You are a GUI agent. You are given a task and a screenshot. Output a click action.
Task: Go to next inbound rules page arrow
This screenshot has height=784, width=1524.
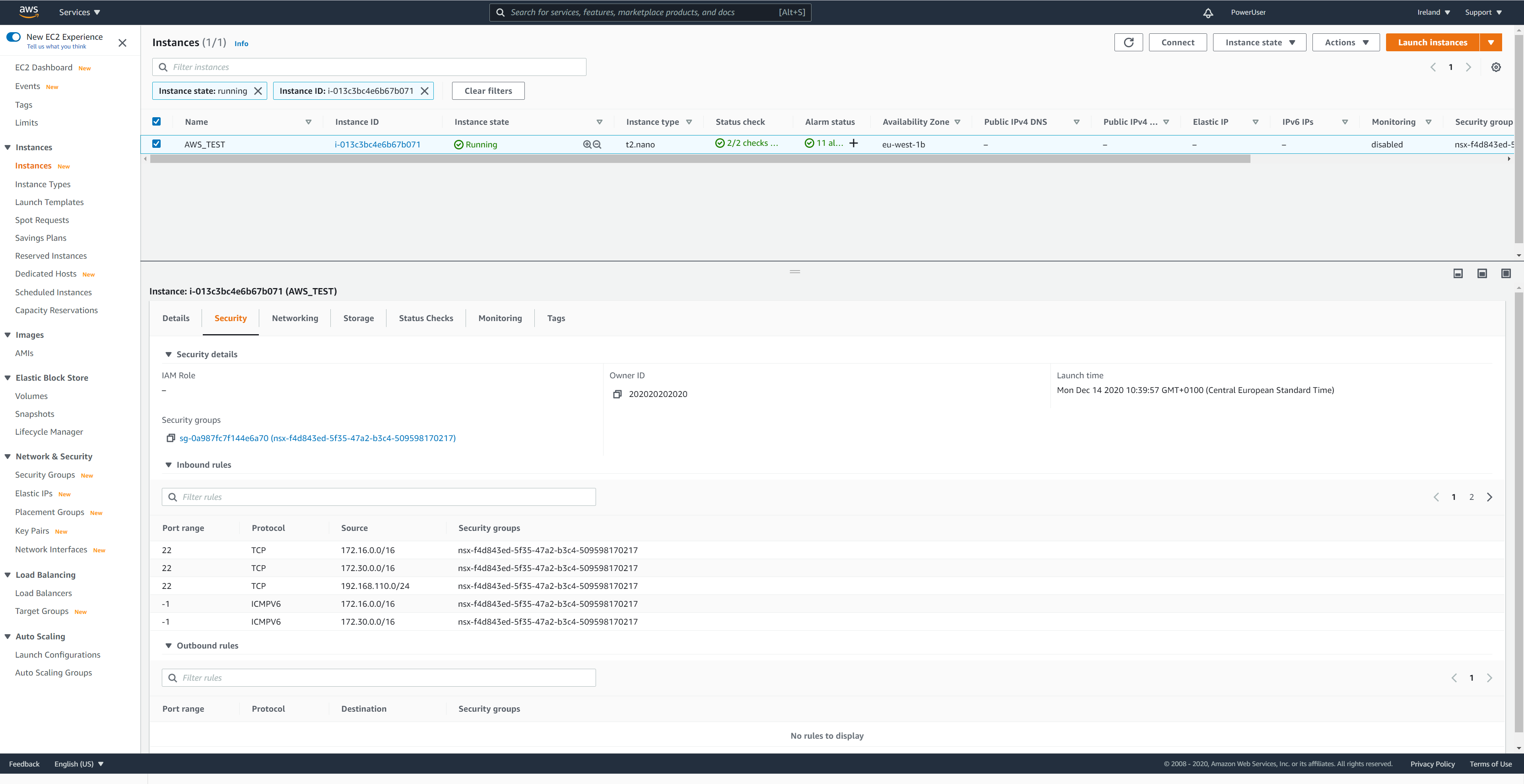[1490, 497]
